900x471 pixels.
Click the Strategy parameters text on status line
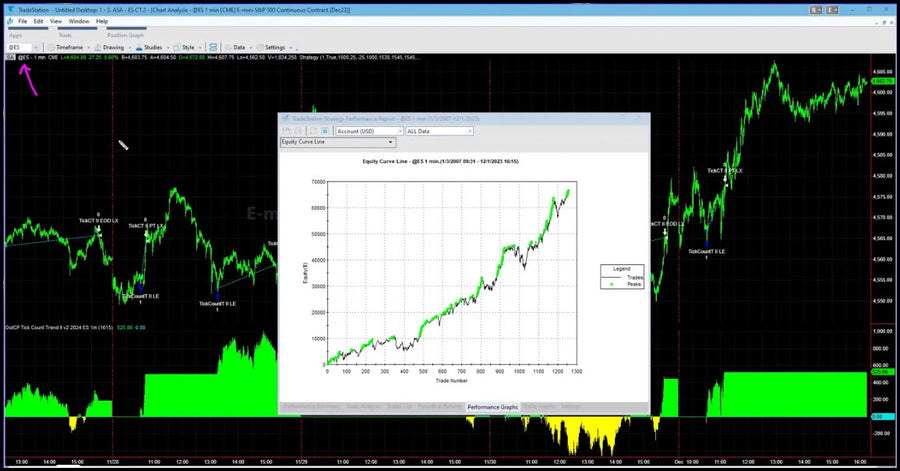(x=360, y=57)
